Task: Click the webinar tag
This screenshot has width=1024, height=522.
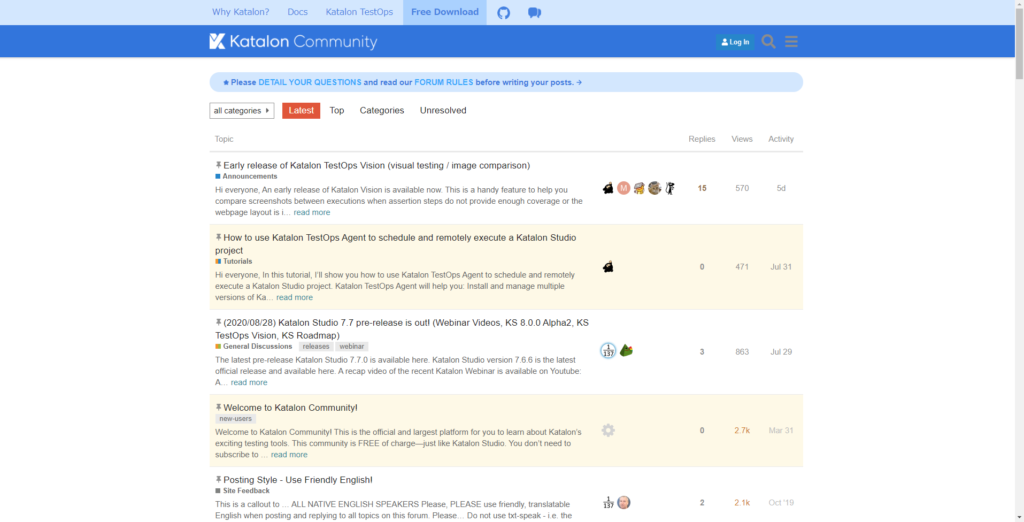Action: coord(352,346)
